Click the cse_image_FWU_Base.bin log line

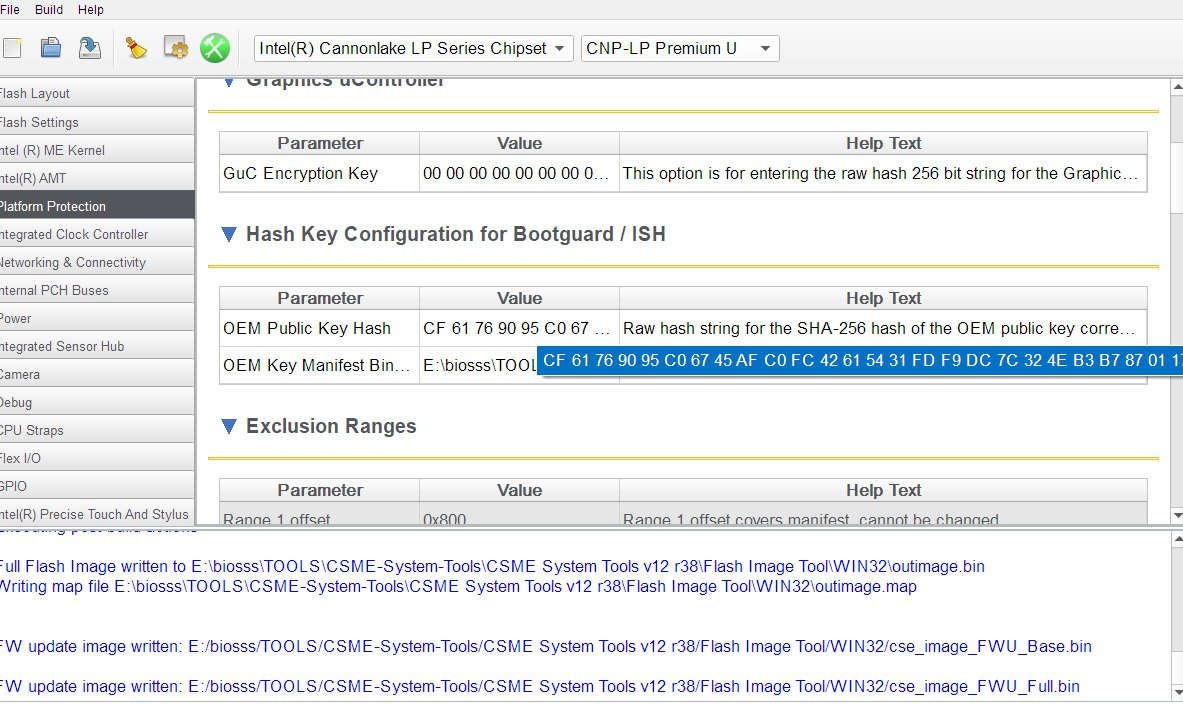point(545,646)
